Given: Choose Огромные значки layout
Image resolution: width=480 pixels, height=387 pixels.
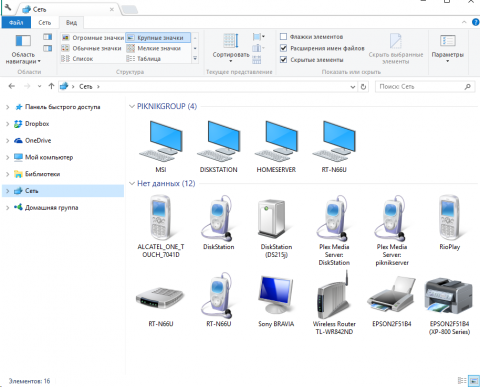Looking at the screenshot, I should [x=93, y=38].
